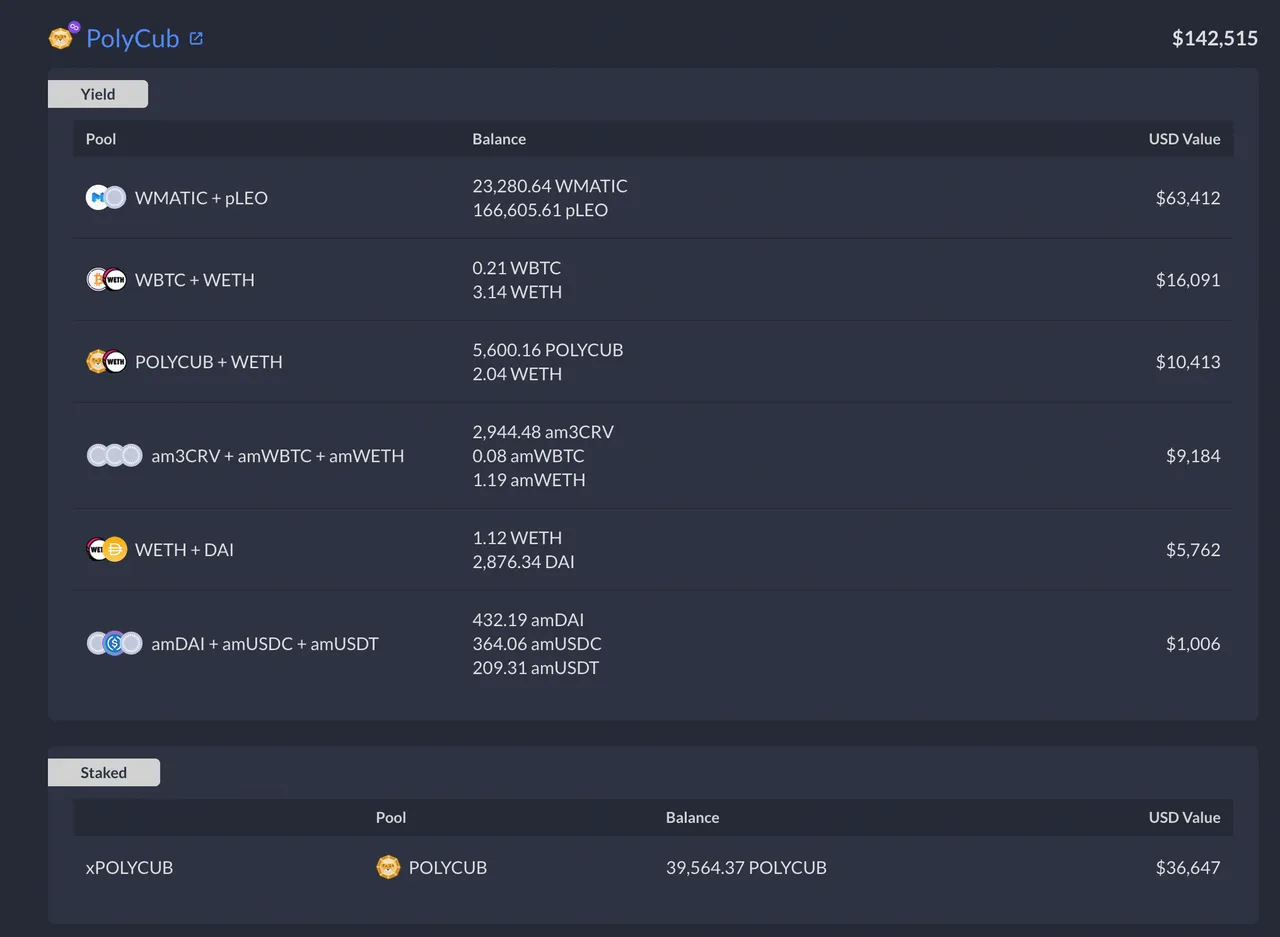Image resolution: width=1280 pixels, height=937 pixels.
Task: Click the $5,762 USD value
Action: 1193,550
